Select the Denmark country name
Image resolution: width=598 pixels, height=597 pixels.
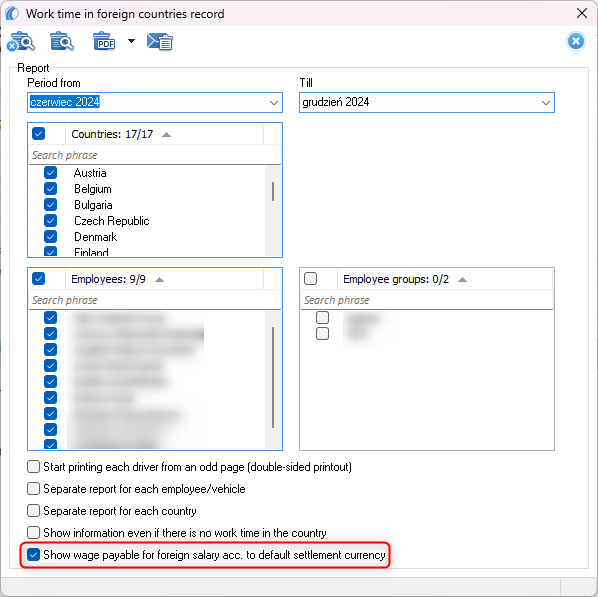(x=95, y=237)
